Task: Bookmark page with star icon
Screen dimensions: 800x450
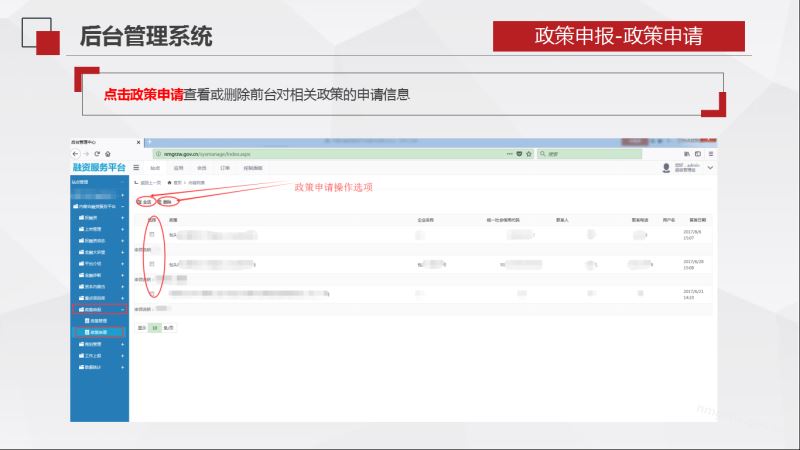Action: coord(530,154)
